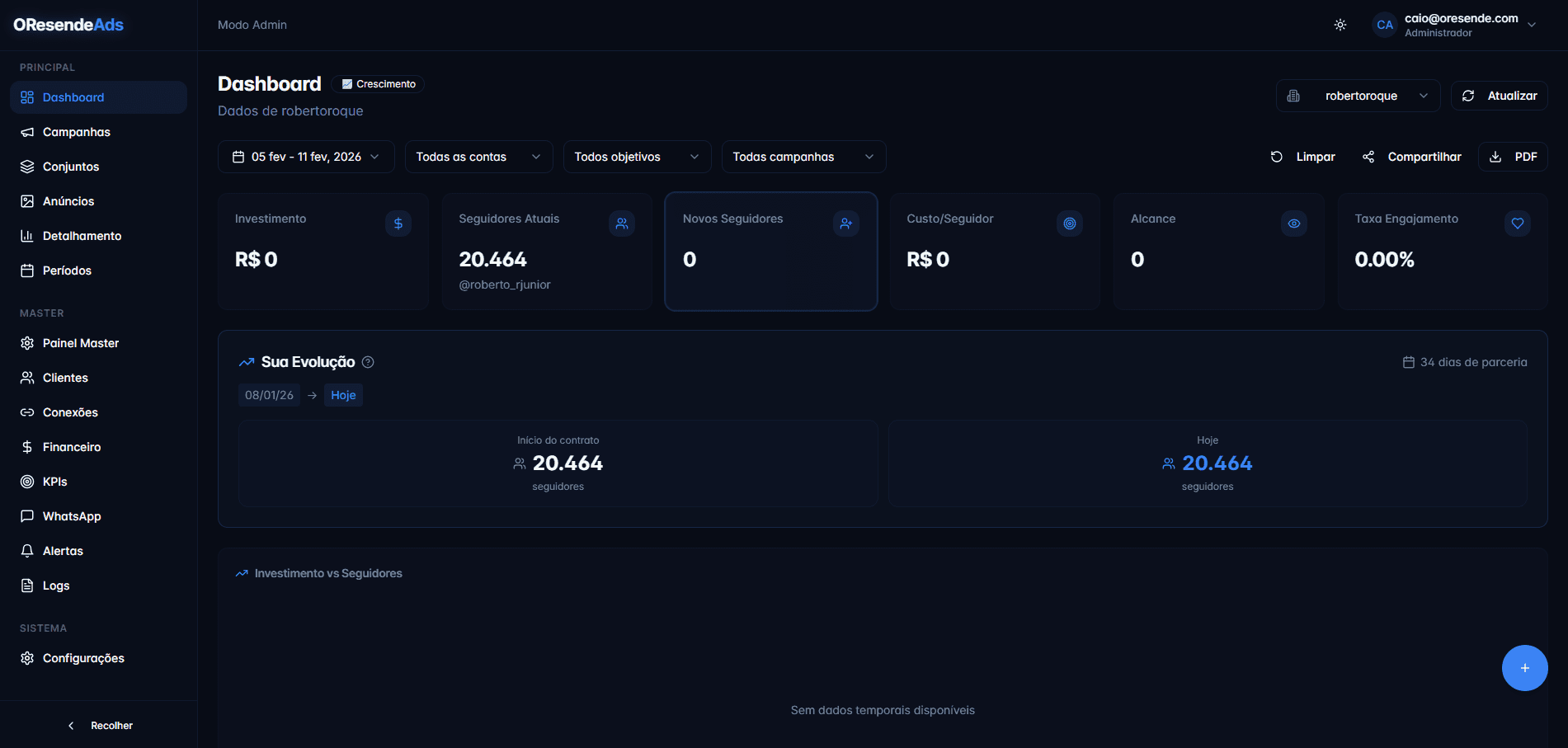Click Sem dados temporais disponíveis message
This screenshot has height=748, width=1568.
[883, 710]
